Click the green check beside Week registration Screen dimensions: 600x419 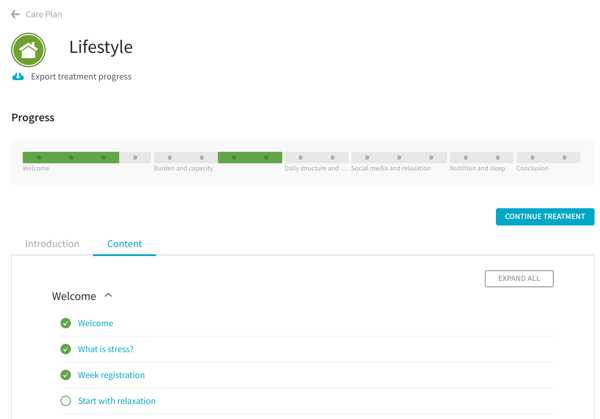(66, 375)
